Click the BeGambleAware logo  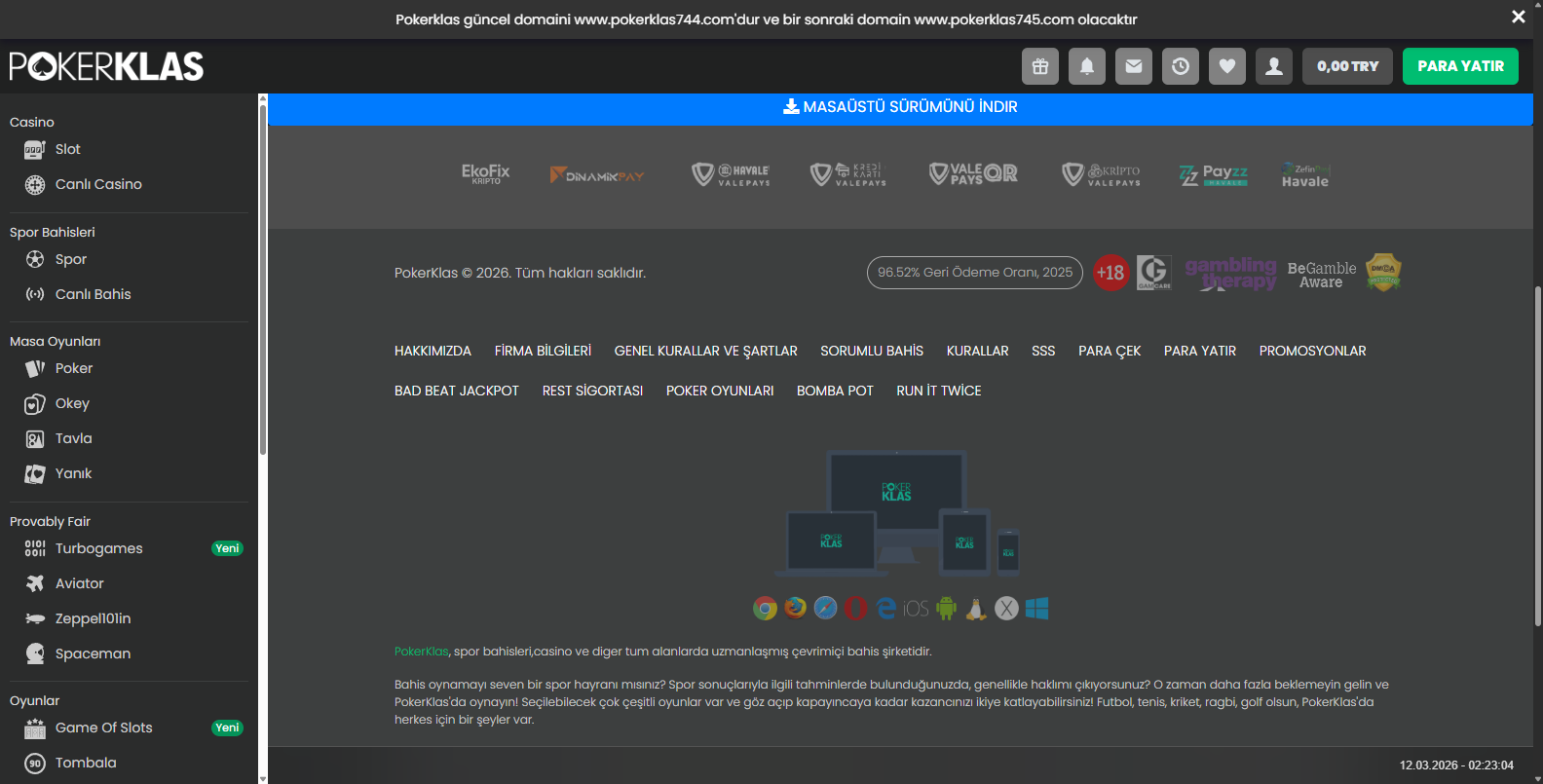1322,275
